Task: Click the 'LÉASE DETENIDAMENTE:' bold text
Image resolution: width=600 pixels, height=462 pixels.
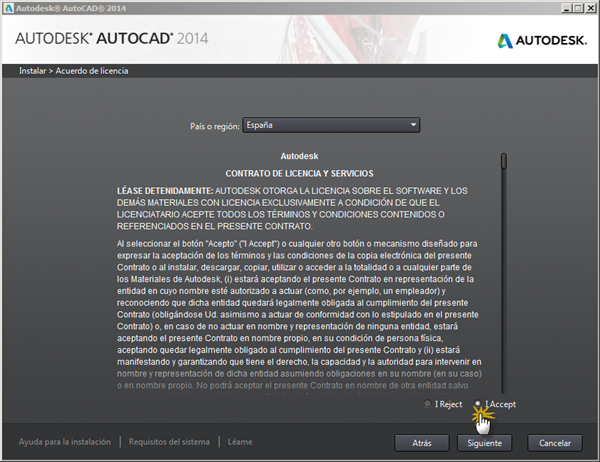Action: tap(165, 191)
